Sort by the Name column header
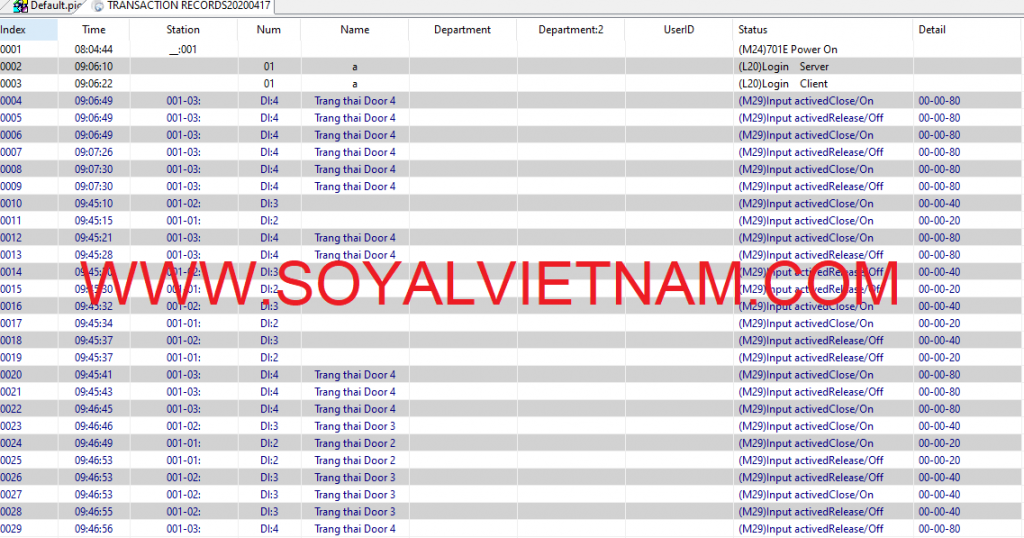 click(354, 30)
